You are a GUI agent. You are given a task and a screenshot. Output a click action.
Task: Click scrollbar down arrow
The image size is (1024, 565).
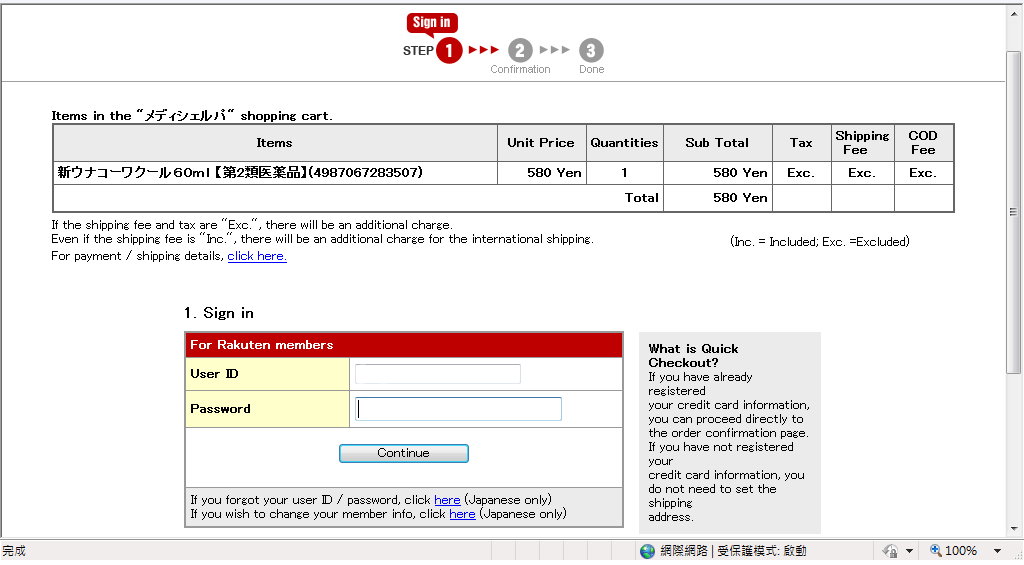[1014, 529]
